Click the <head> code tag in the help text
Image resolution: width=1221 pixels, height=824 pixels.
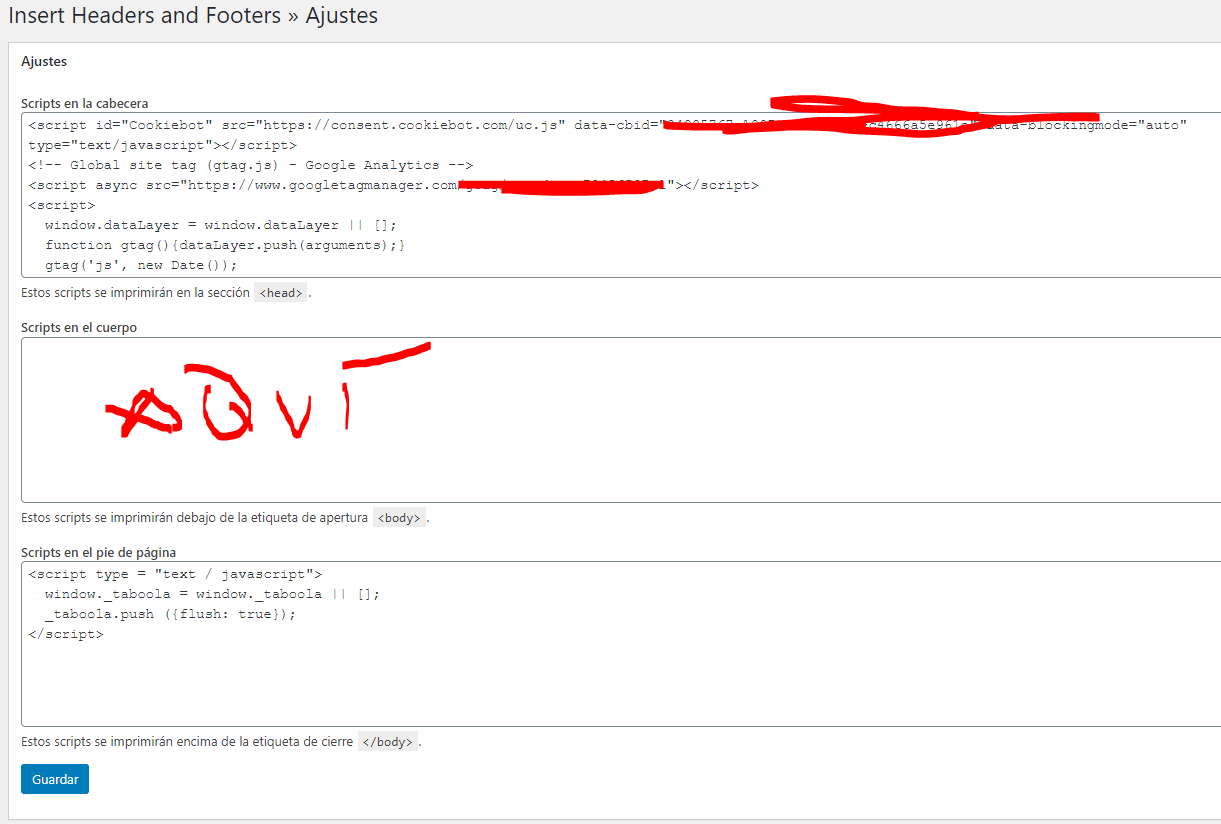(281, 294)
